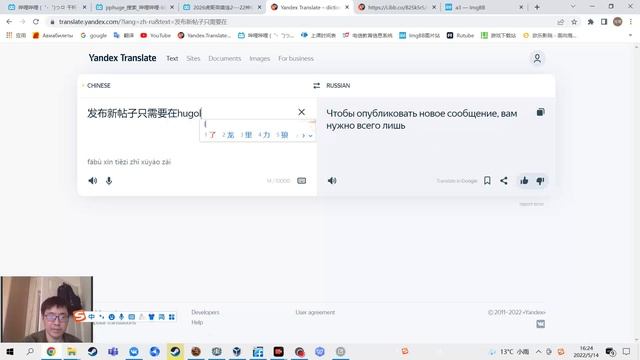This screenshot has width=640, height=360.
Task: Click the address bar URL
Action: point(142,22)
